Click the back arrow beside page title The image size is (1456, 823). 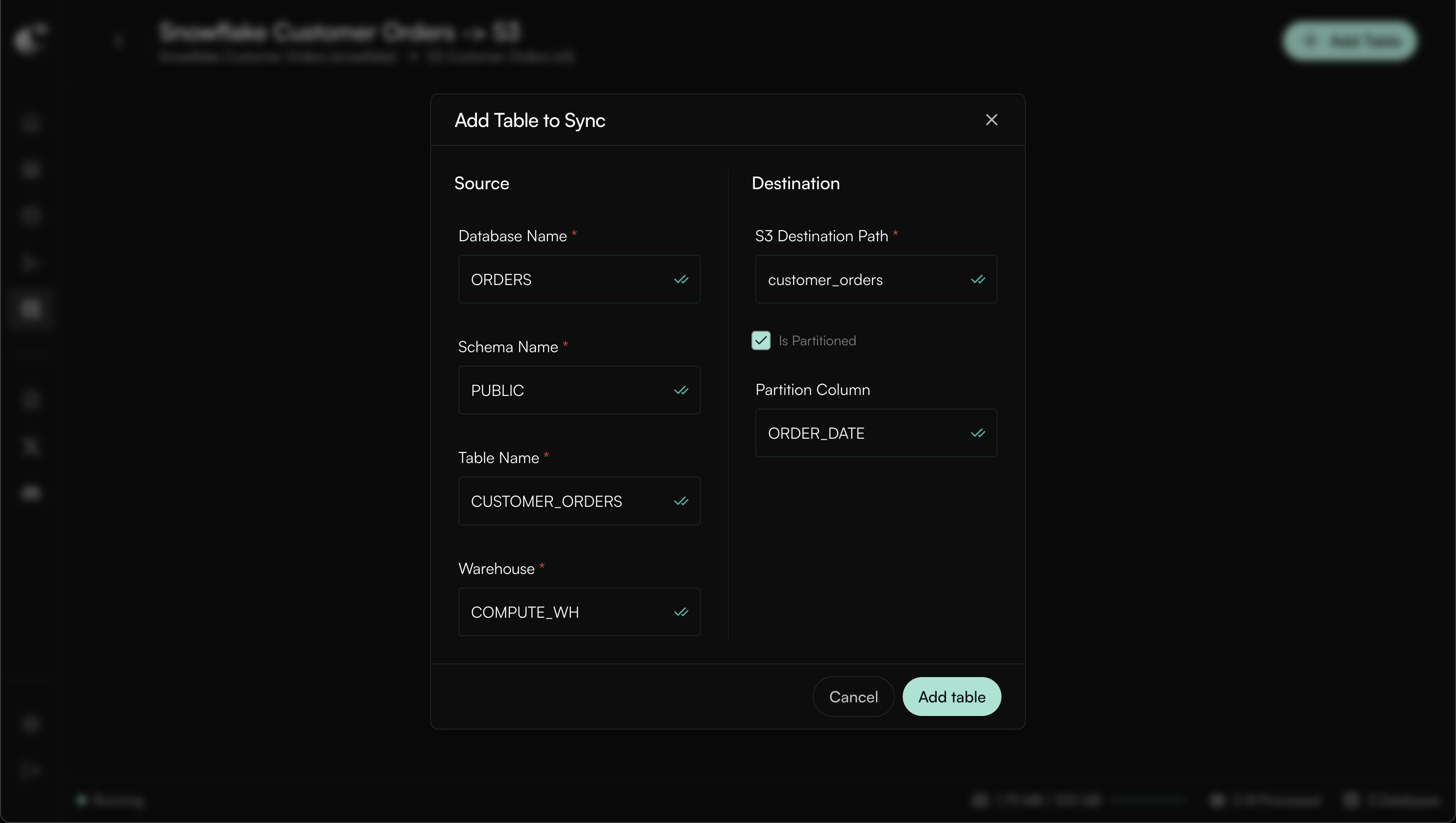point(118,41)
